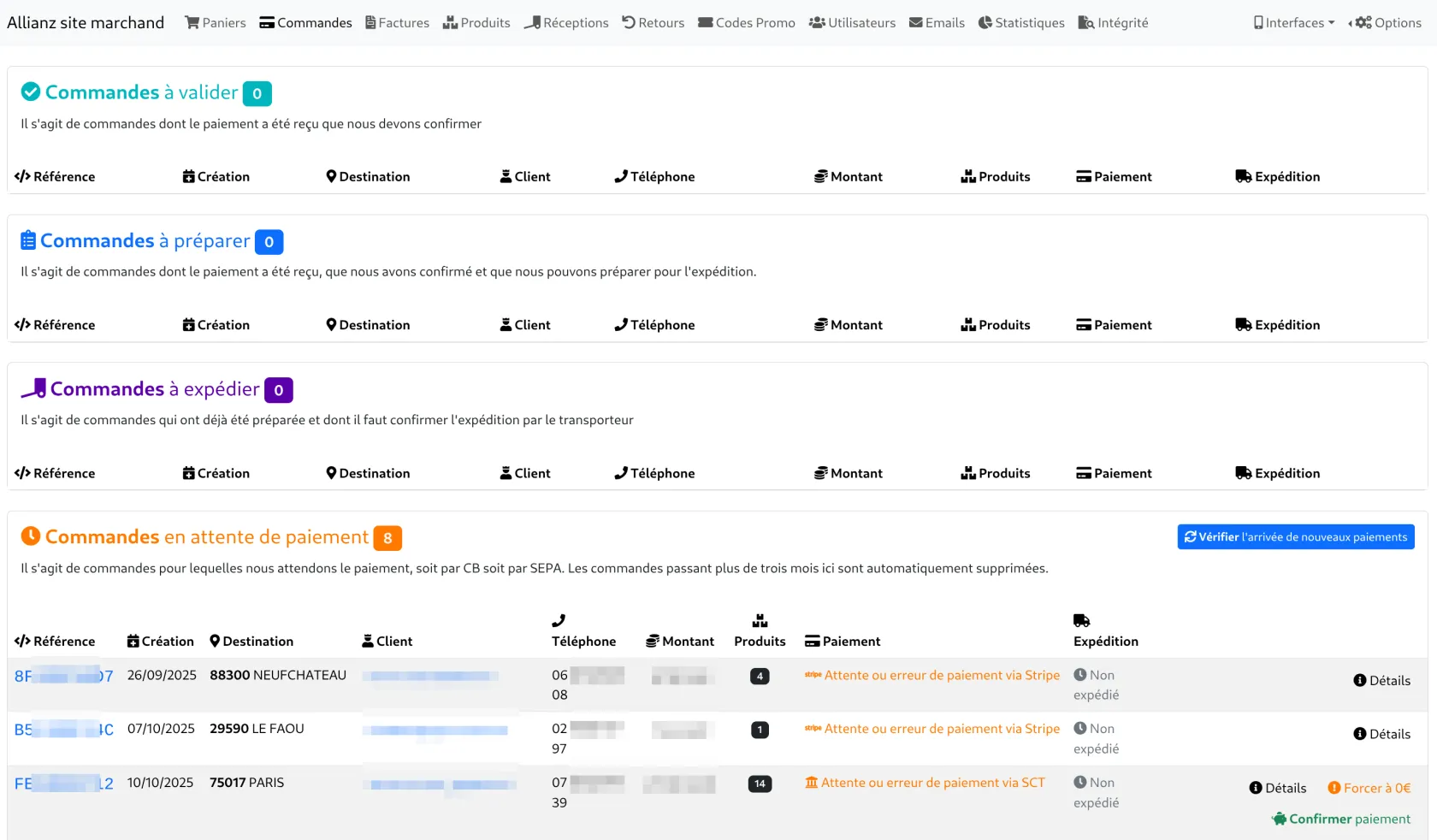Open the Paniers cart menu item
Viewport: 1437px width, 840px height.
(x=216, y=23)
